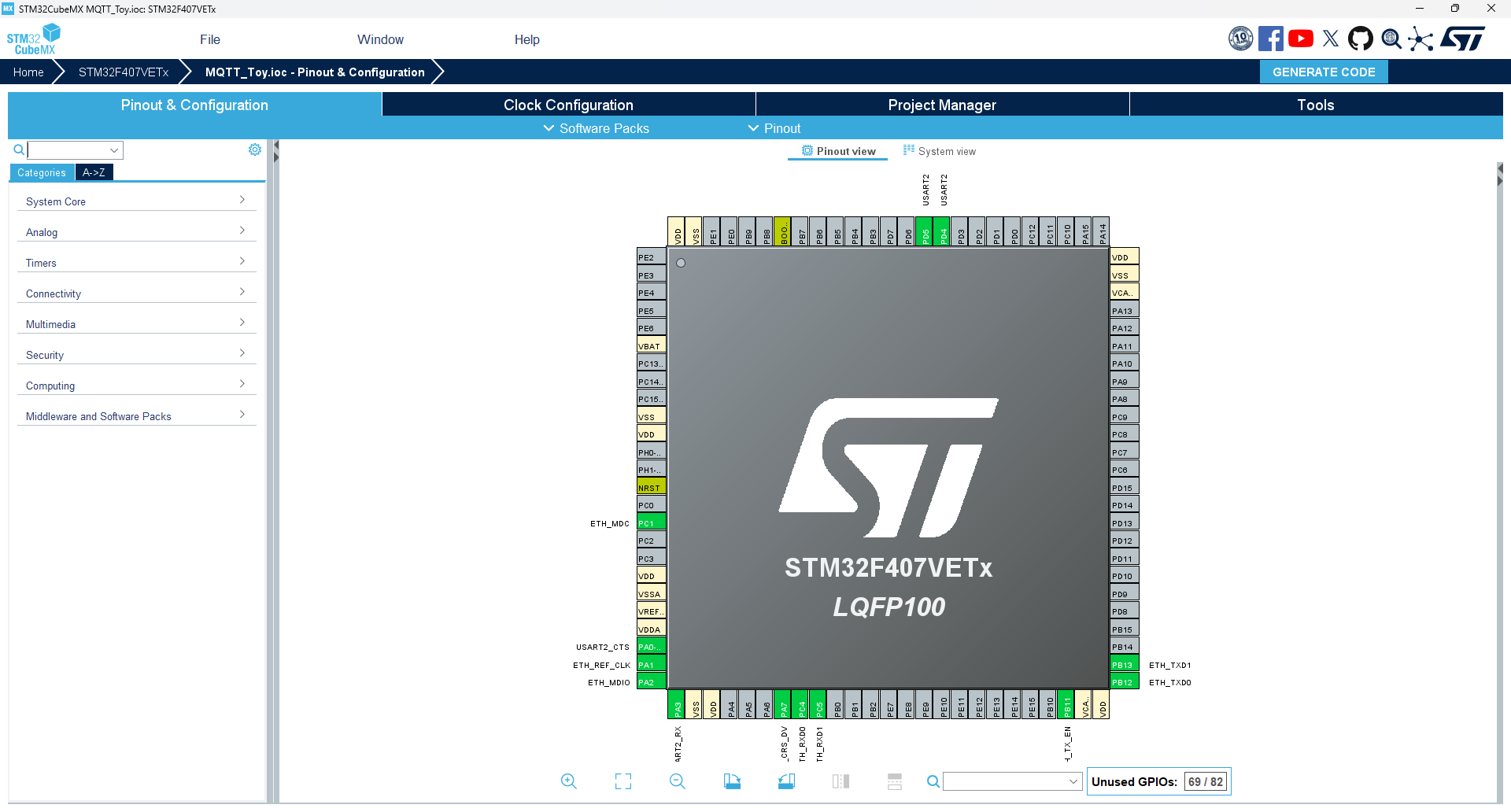This screenshot has width=1511, height=812.
Task: Select the green PC1 ETH_MDC pin
Action: [652, 523]
